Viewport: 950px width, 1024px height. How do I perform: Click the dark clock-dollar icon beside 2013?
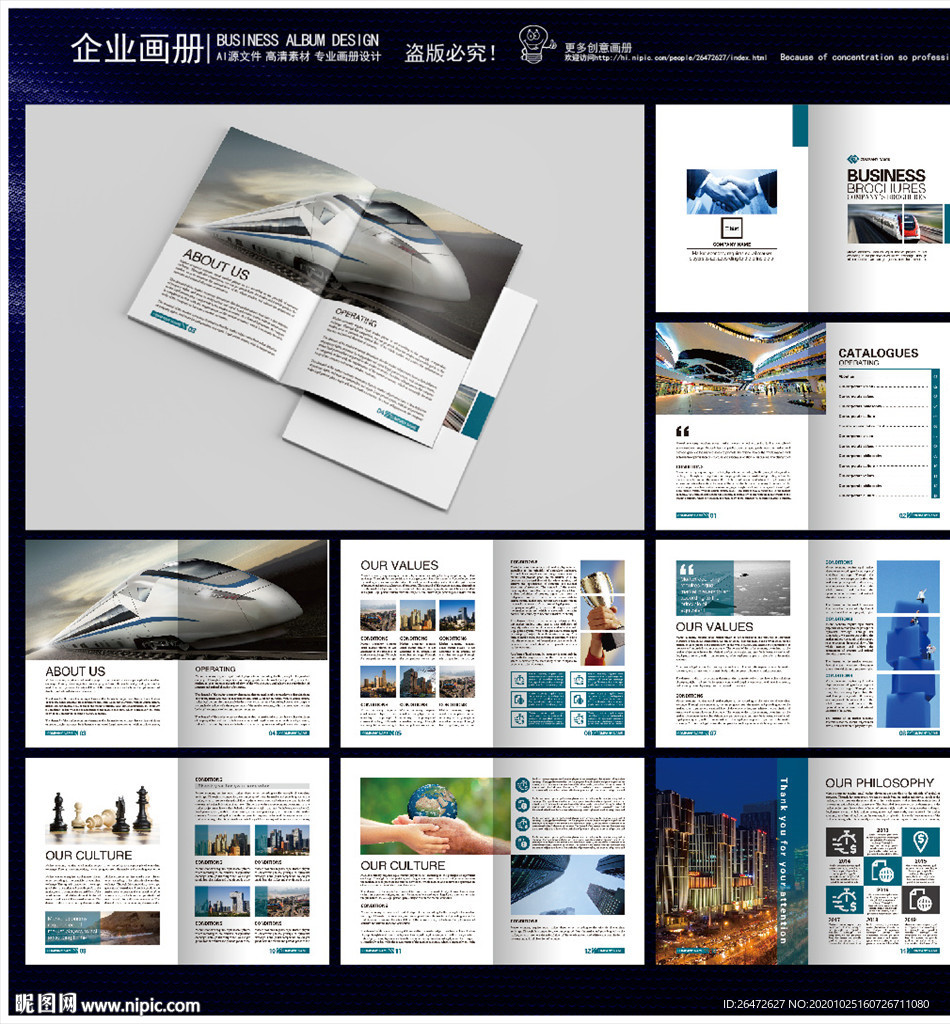pyautogui.click(x=844, y=842)
